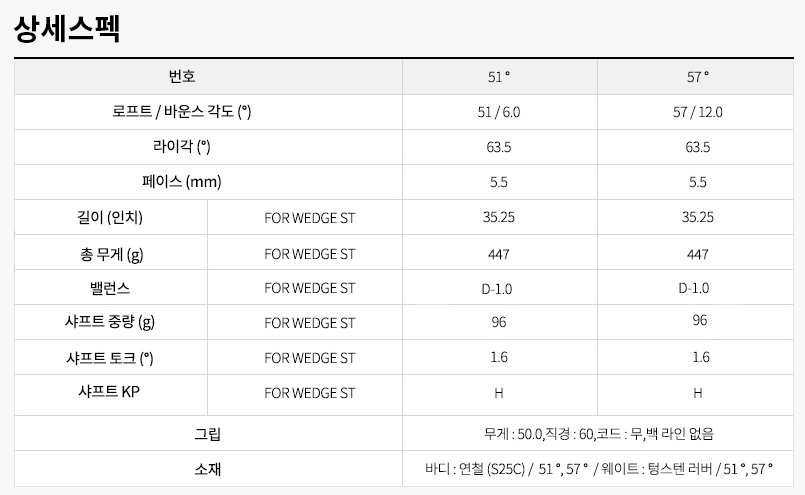Select the 총 무게 (g) row label
The width and height of the screenshot is (805, 495).
[x=110, y=253]
